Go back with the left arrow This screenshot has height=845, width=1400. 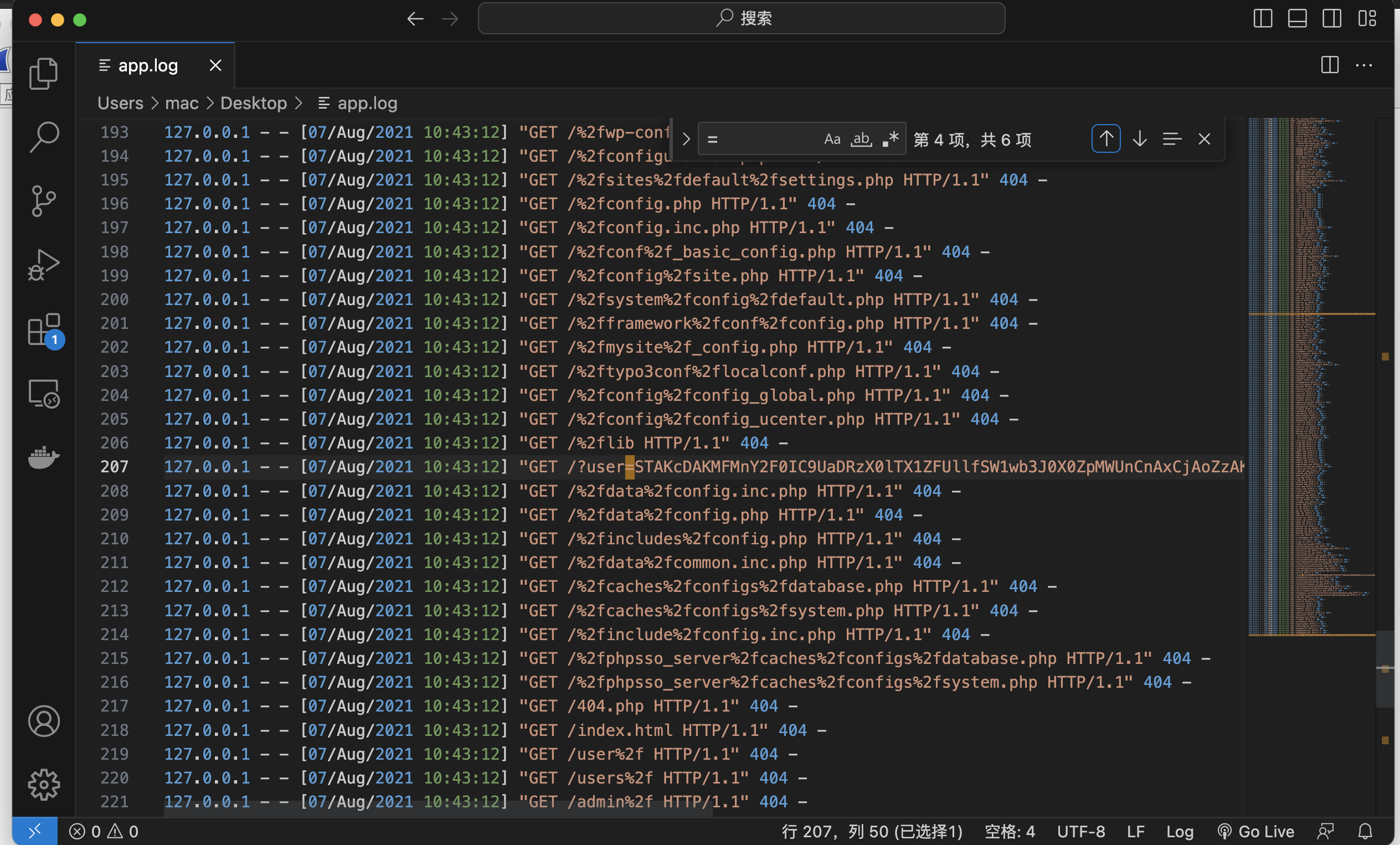pos(415,19)
